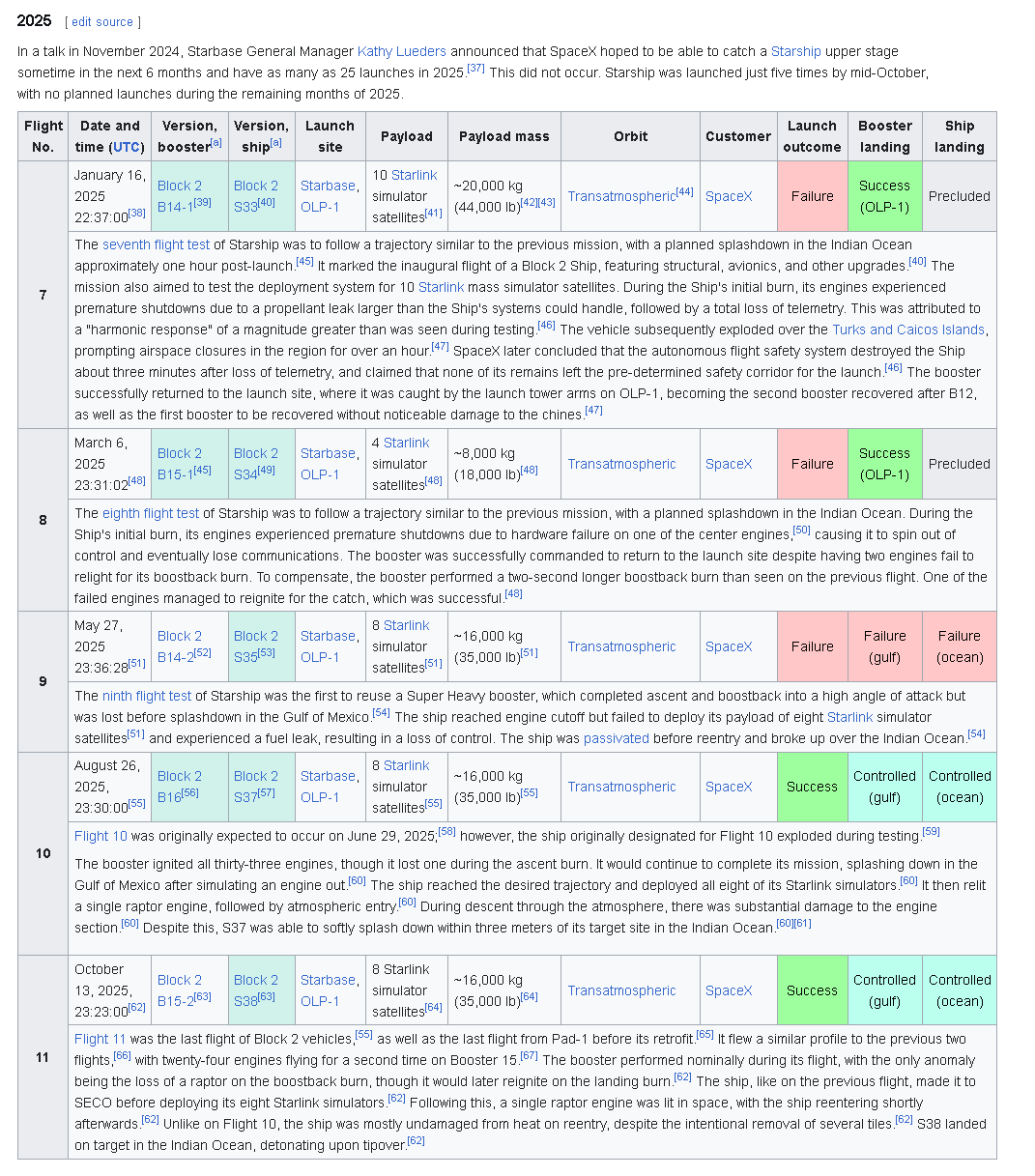Open the 'eighth flight test' link
This screenshot has height=1176, width=1035.
pyautogui.click(x=151, y=513)
